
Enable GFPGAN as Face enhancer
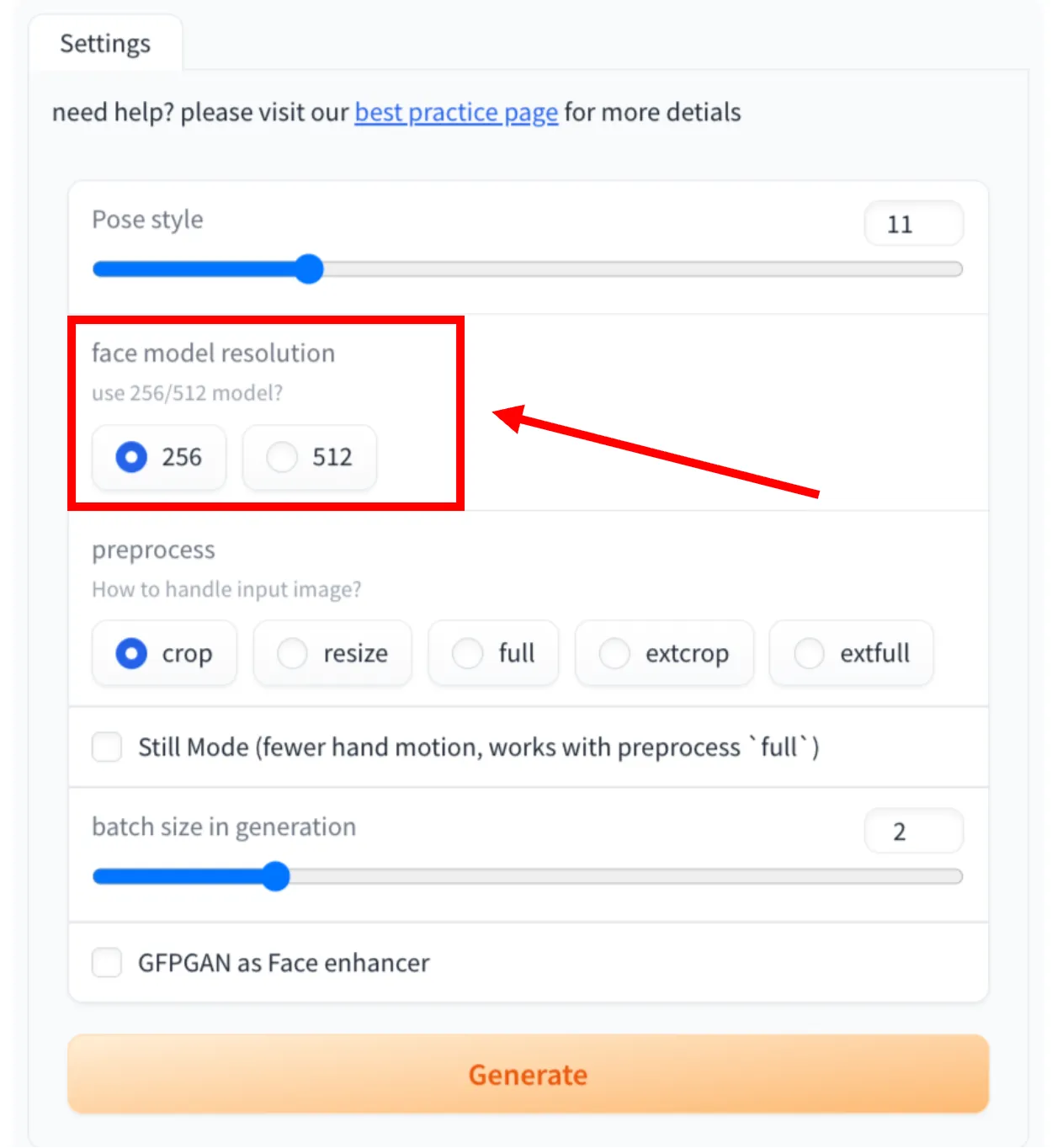coord(106,963)
